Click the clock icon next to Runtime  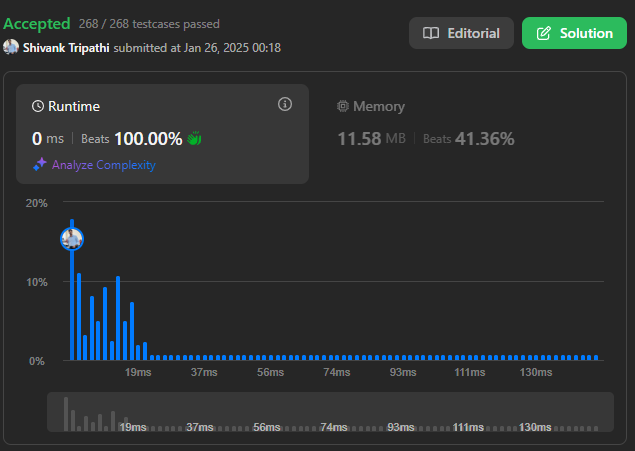pyautogui.click(x=38, y=106)
